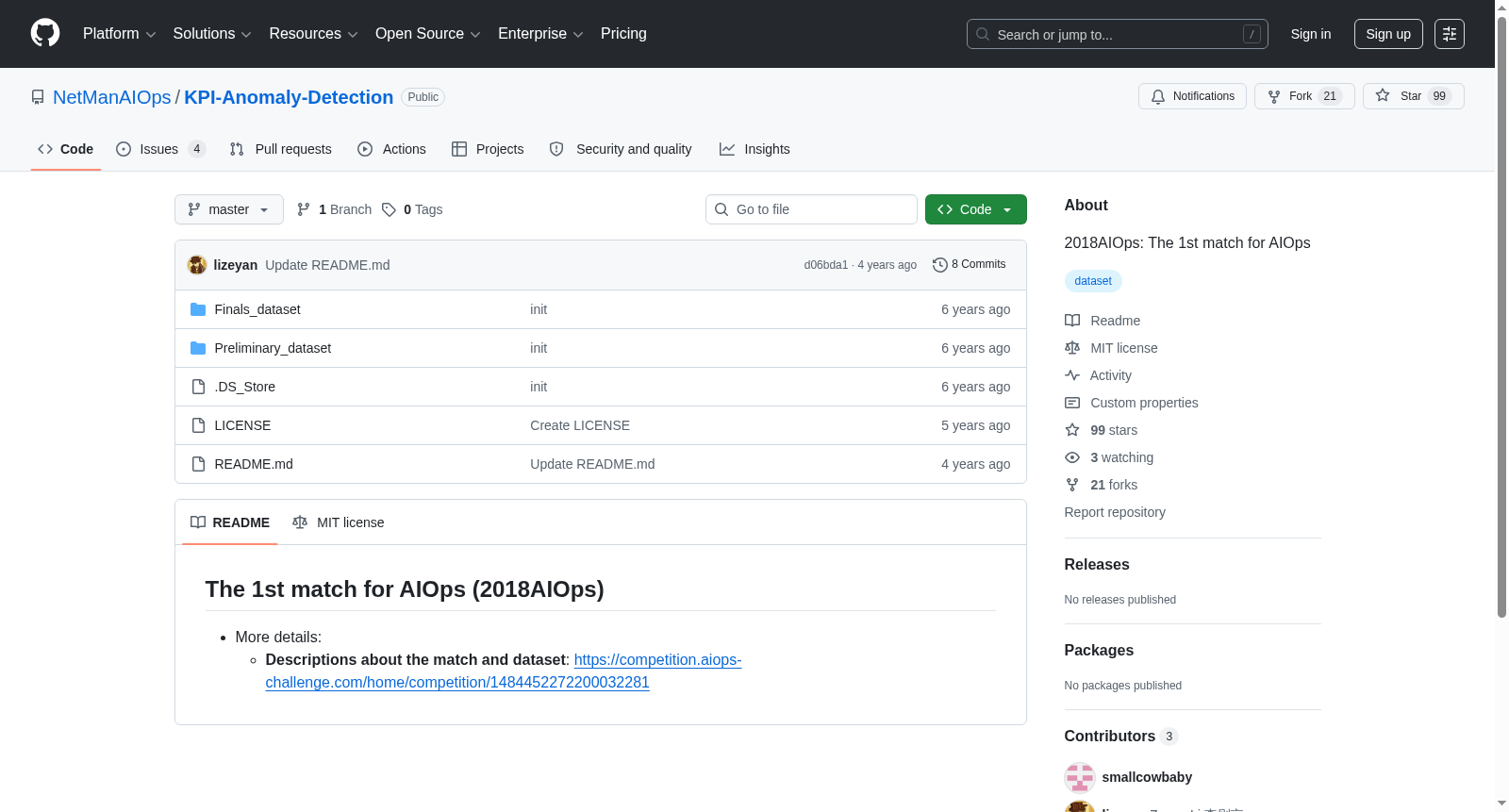Expand the Enterprise menu

[540, 34]
